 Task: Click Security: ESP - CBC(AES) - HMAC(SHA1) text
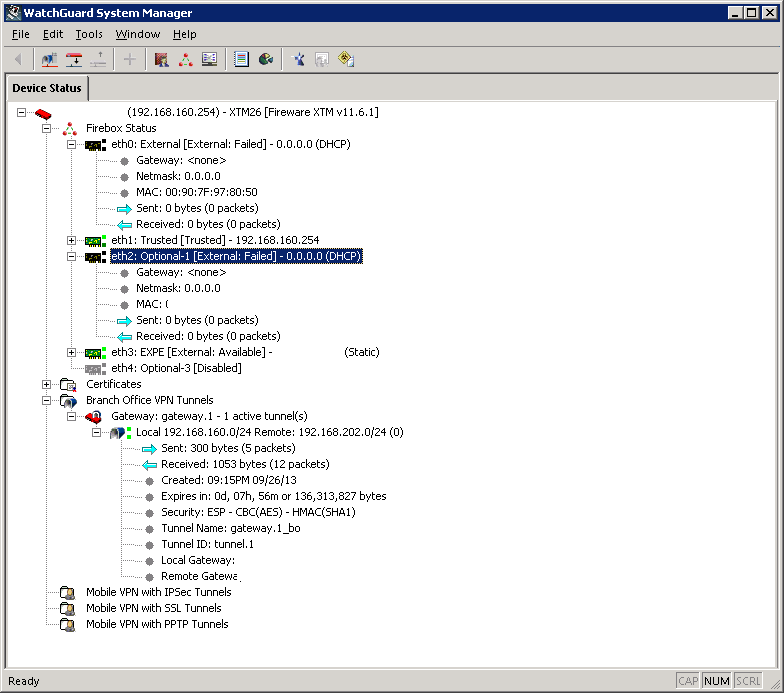coord(258,512)
